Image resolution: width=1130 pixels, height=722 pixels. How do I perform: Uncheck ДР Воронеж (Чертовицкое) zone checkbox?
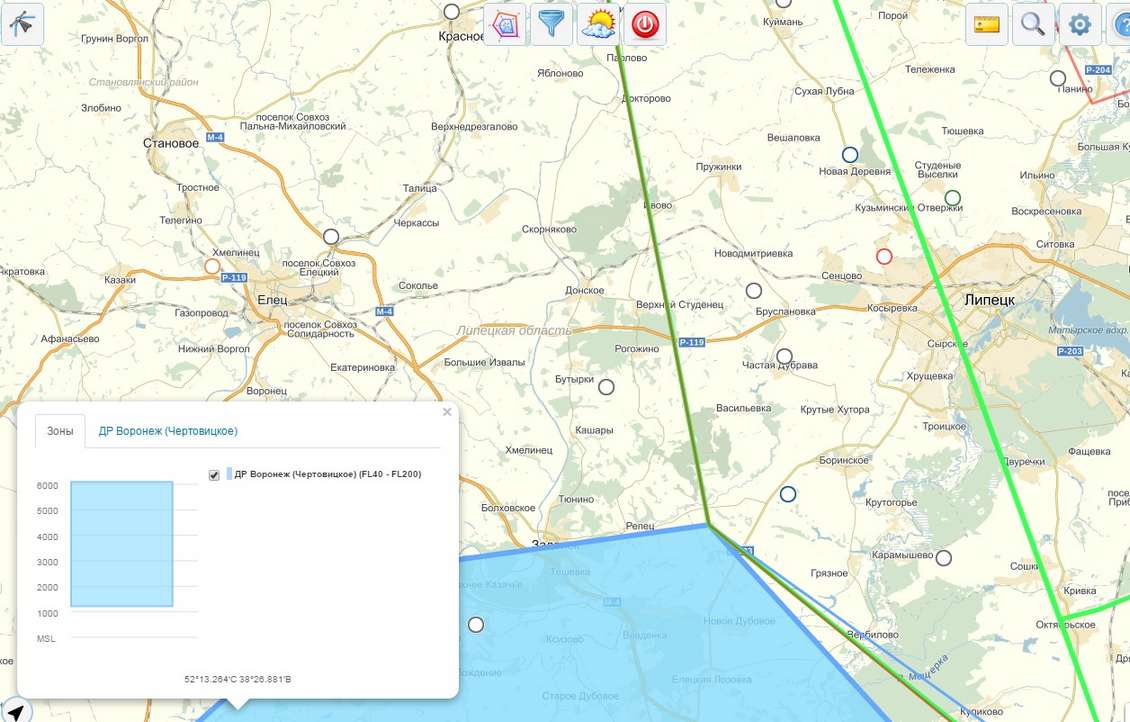coord(214,475)
